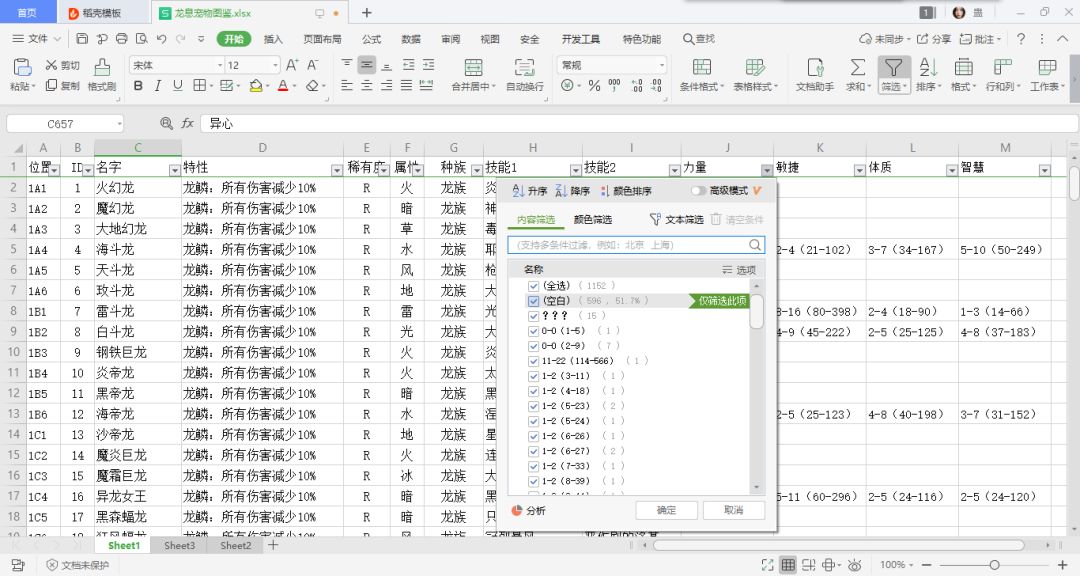The image size is (1080, 576).
Task: Click the Text Filter (文本筛选) button
Action: (676, 219)
